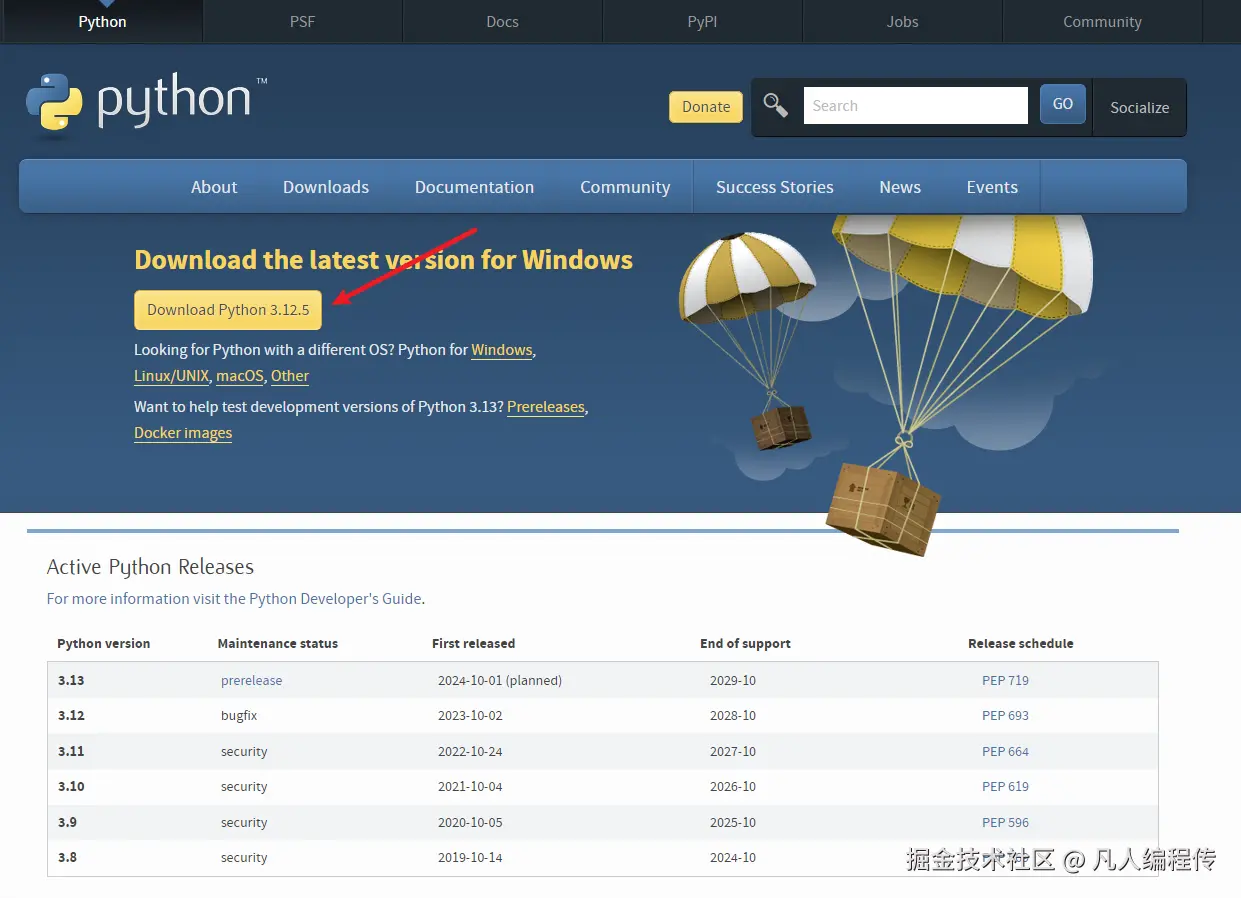The width and height of the screenshot is (1241, 898).
Task: Open the Events menu
Action: [992, 187]
